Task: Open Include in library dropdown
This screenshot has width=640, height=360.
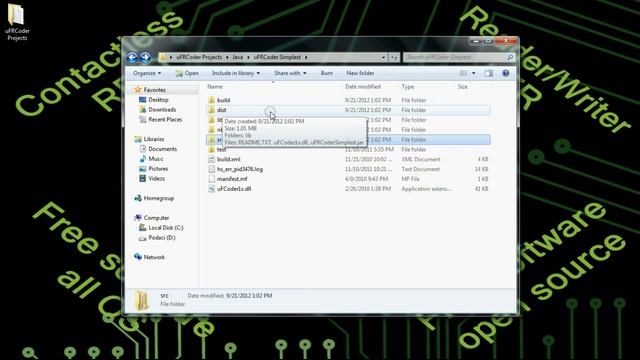Action: point(236,73)
